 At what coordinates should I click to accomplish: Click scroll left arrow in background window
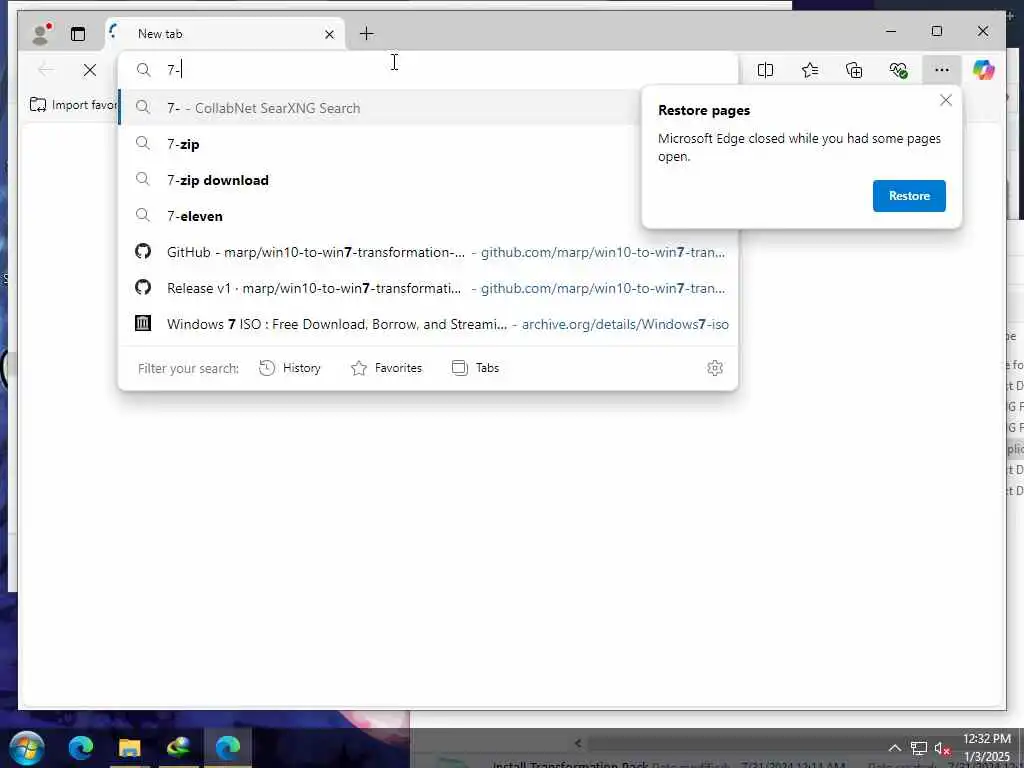(577, 743)
